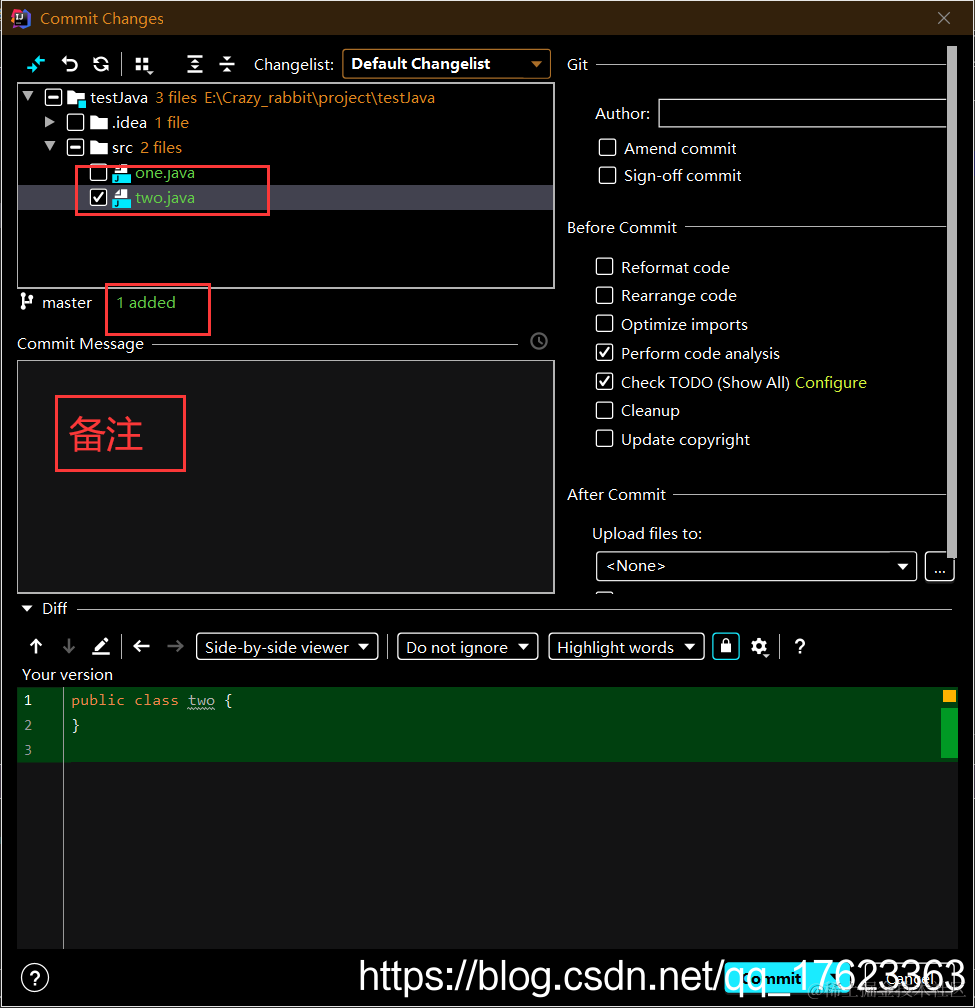The width and height of the screenshot is (975, 1008).
Task: Open the Default Changelist dropdown
Action: (446, 64)
